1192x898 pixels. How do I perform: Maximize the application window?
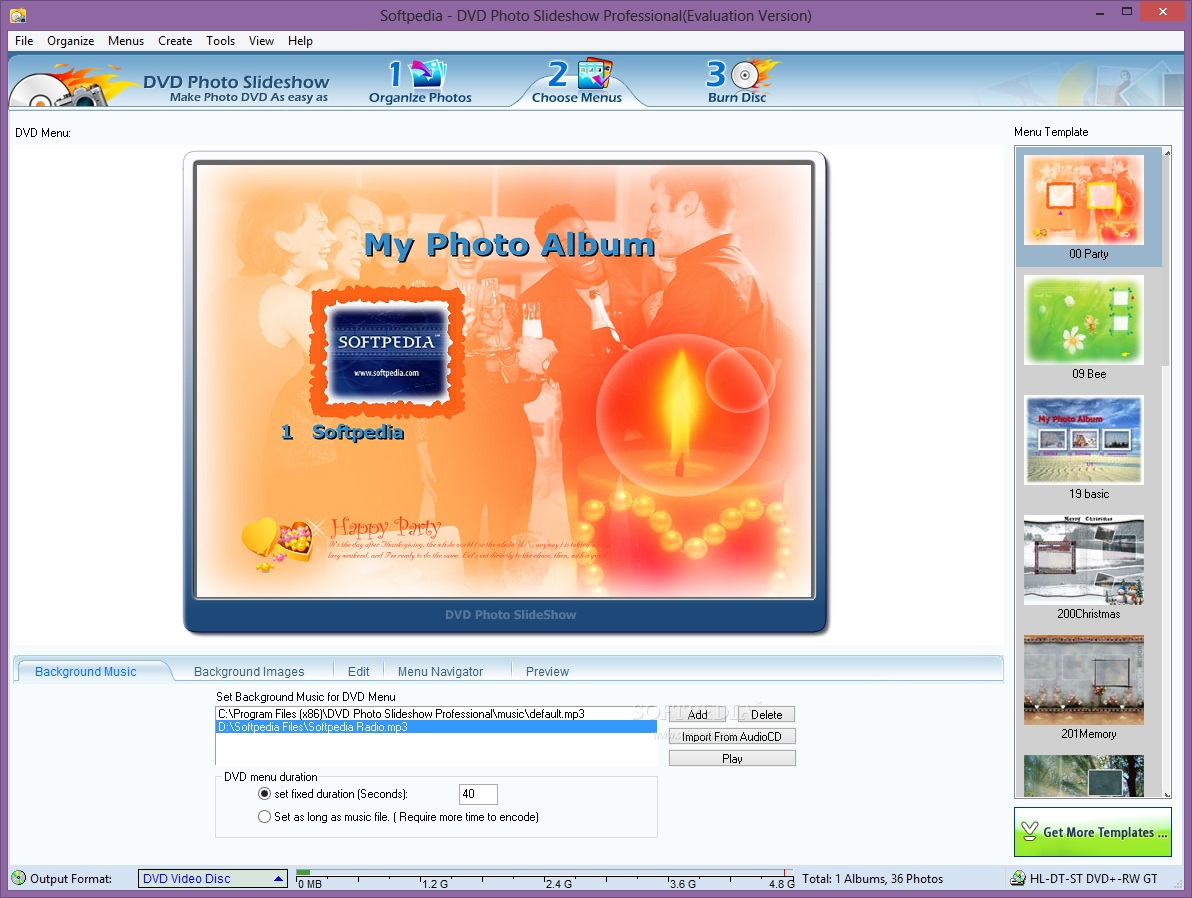coord(1127,12)
